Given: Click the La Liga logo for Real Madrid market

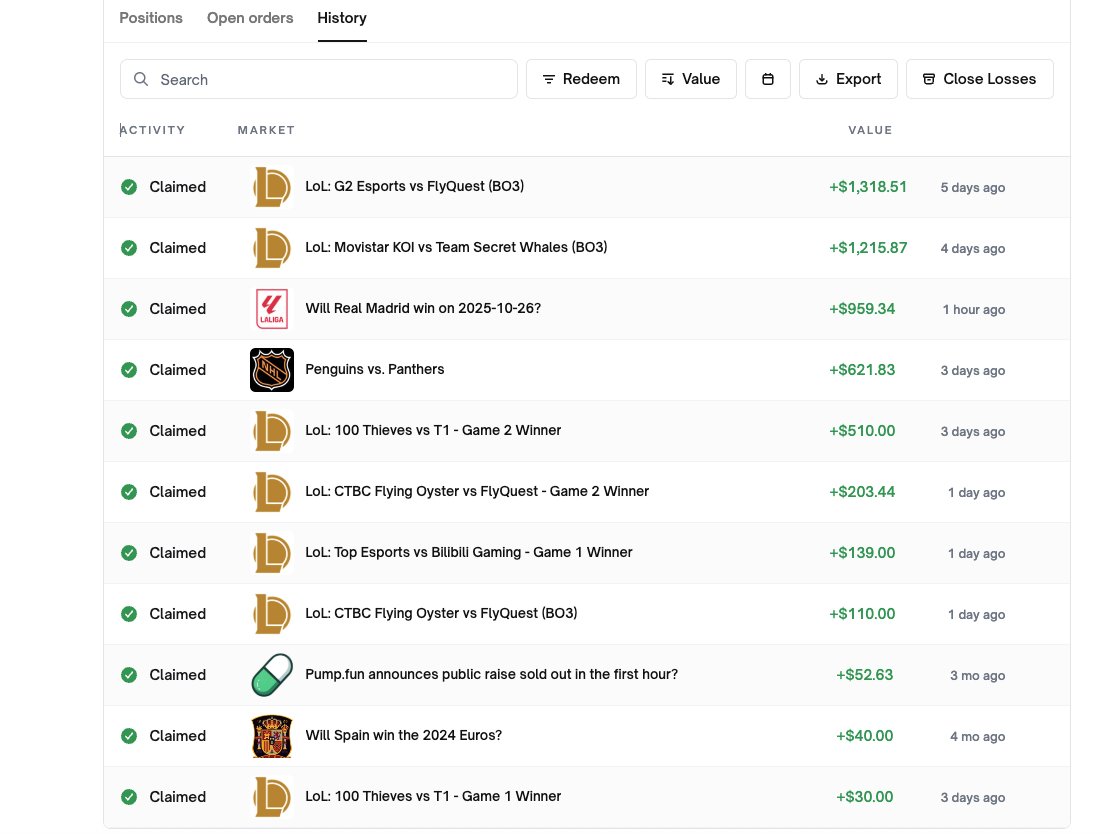Looking at the screenshot, I should [x=271, y=309].
